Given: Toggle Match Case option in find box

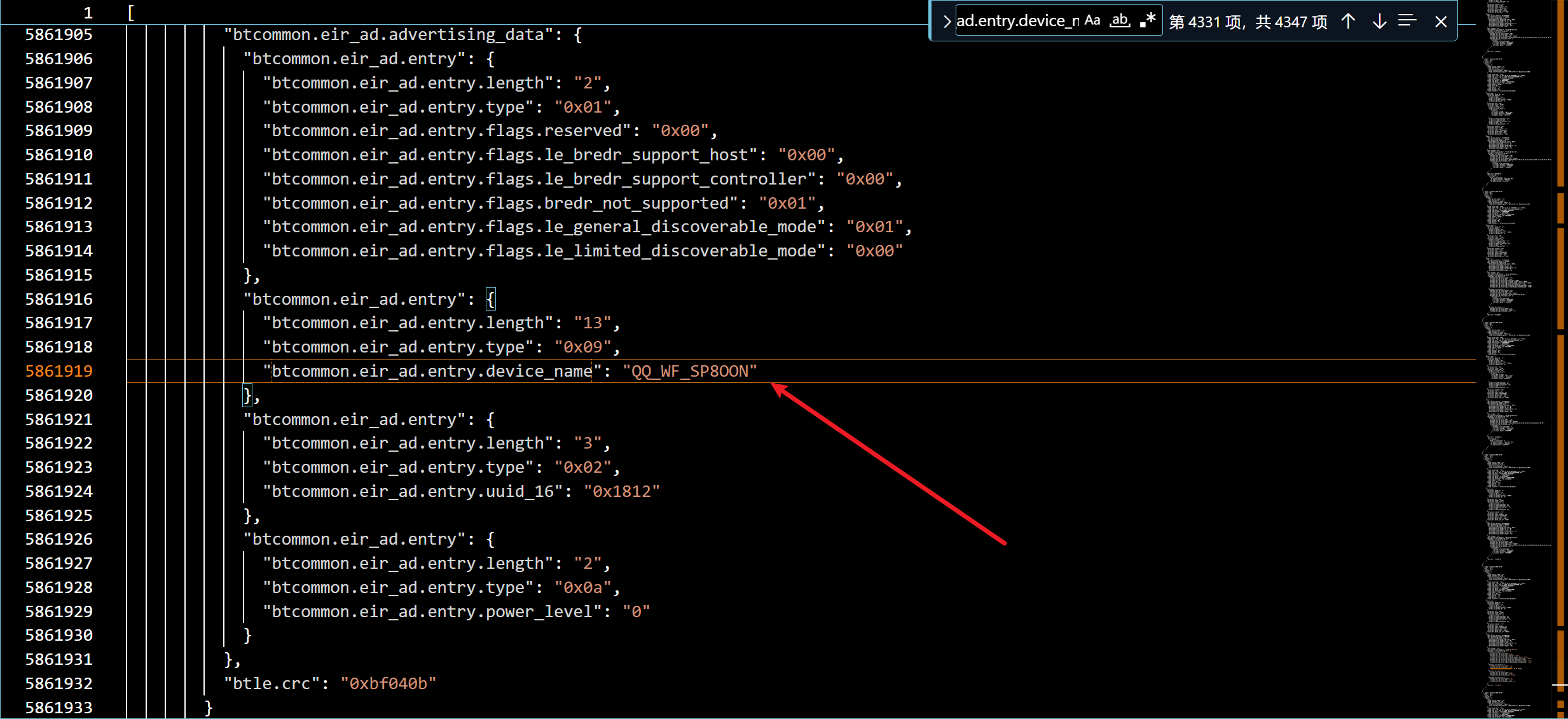Looking at the screenshot, I should (x=1092, y=20).
